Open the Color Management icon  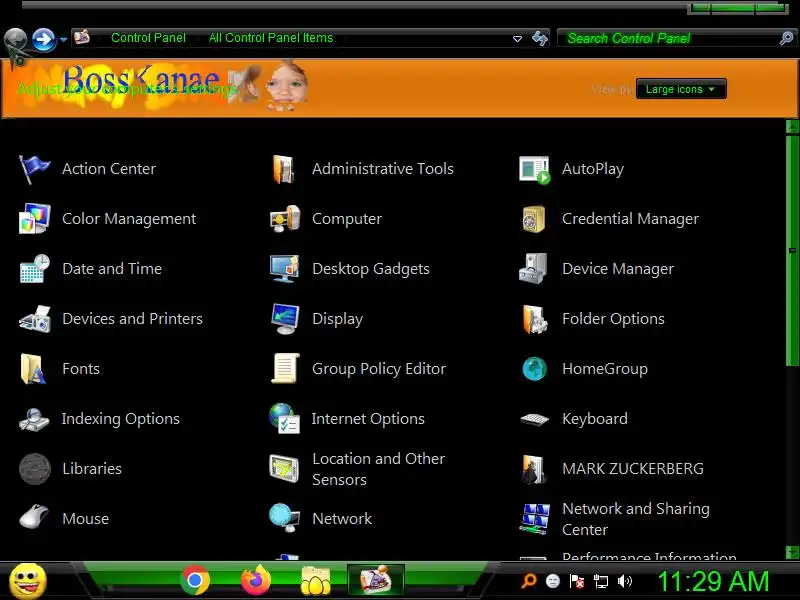(x=34, y=219)
